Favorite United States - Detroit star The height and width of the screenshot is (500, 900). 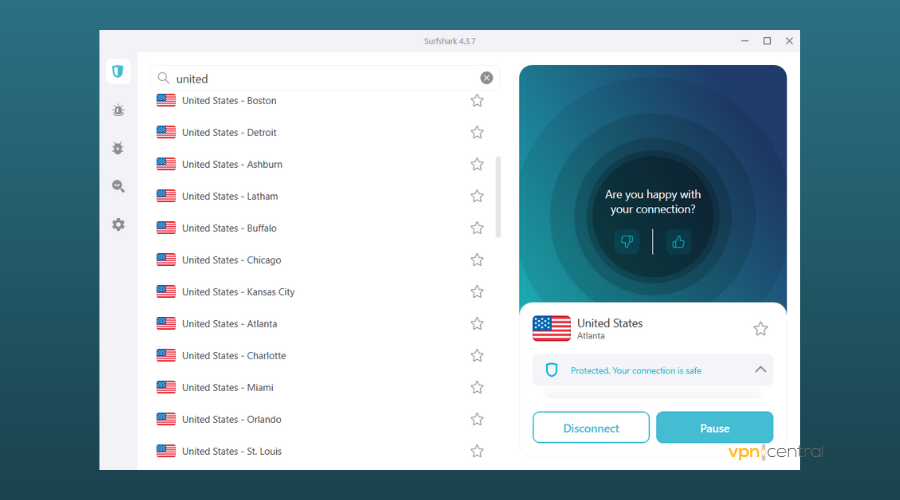coord(477,133)
